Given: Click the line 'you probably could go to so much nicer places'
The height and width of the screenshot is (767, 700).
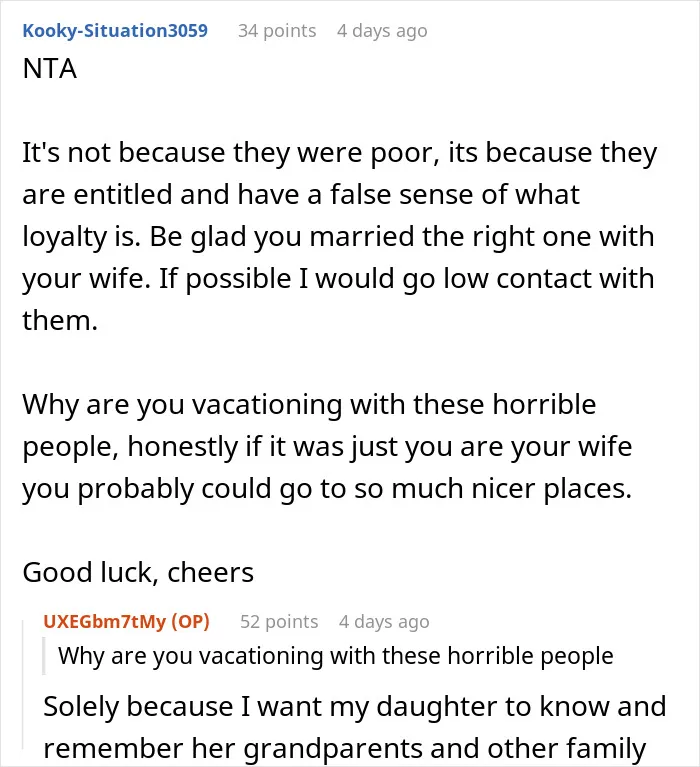Looking at the screenshot, I should pyautogui.click(x=327, y=489).
